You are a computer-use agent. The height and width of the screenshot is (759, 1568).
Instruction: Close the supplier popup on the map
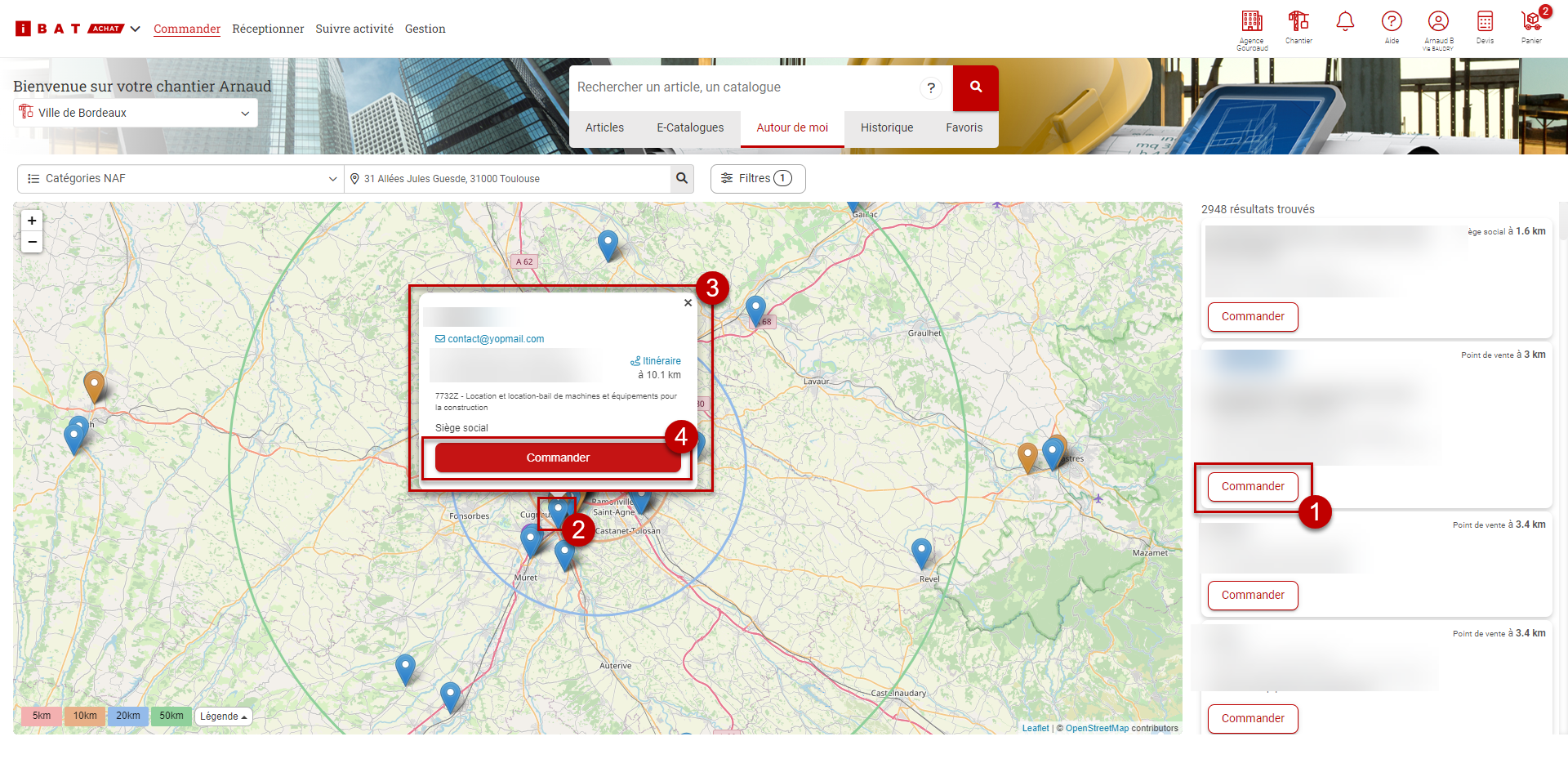pos(688,303)
